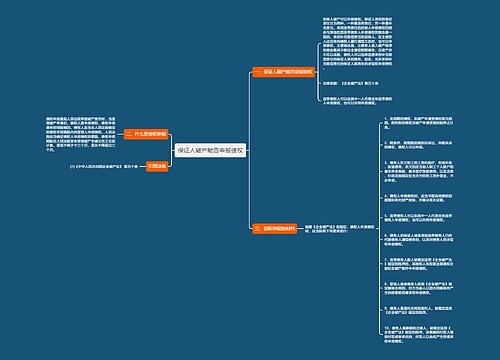Click the long paragraph under node 一
500x360 pixels.
pyautogui.click(x=357, y=43)
